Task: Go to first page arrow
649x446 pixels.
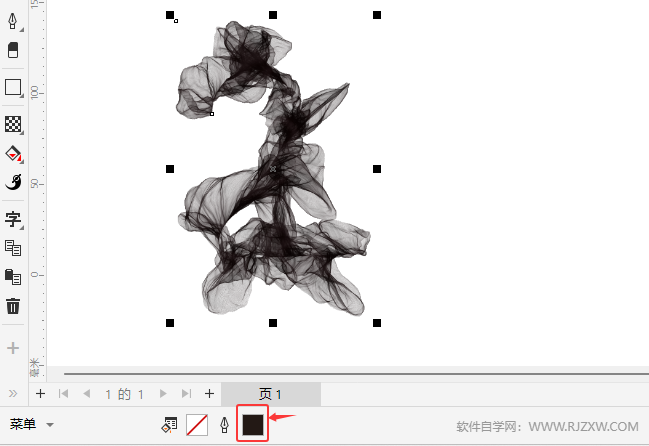Action: pyautogui.click(x=63, y=393)
